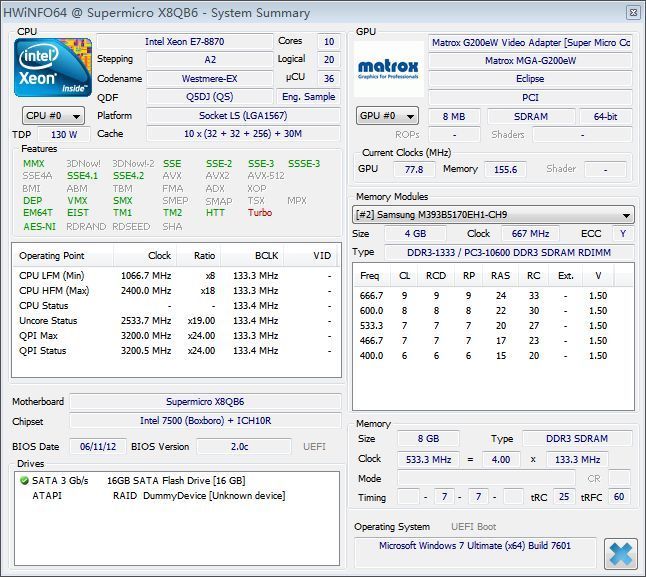Click the Westmere-EX codename field

click(x=210, y=79)
